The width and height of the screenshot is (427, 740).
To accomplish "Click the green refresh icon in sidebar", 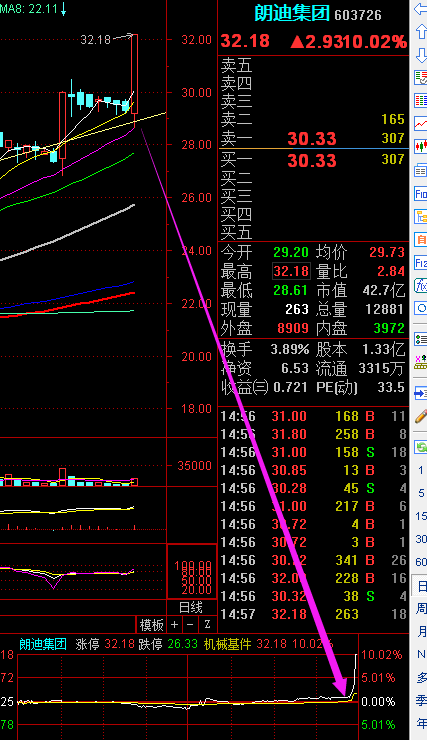I will 420,446.
